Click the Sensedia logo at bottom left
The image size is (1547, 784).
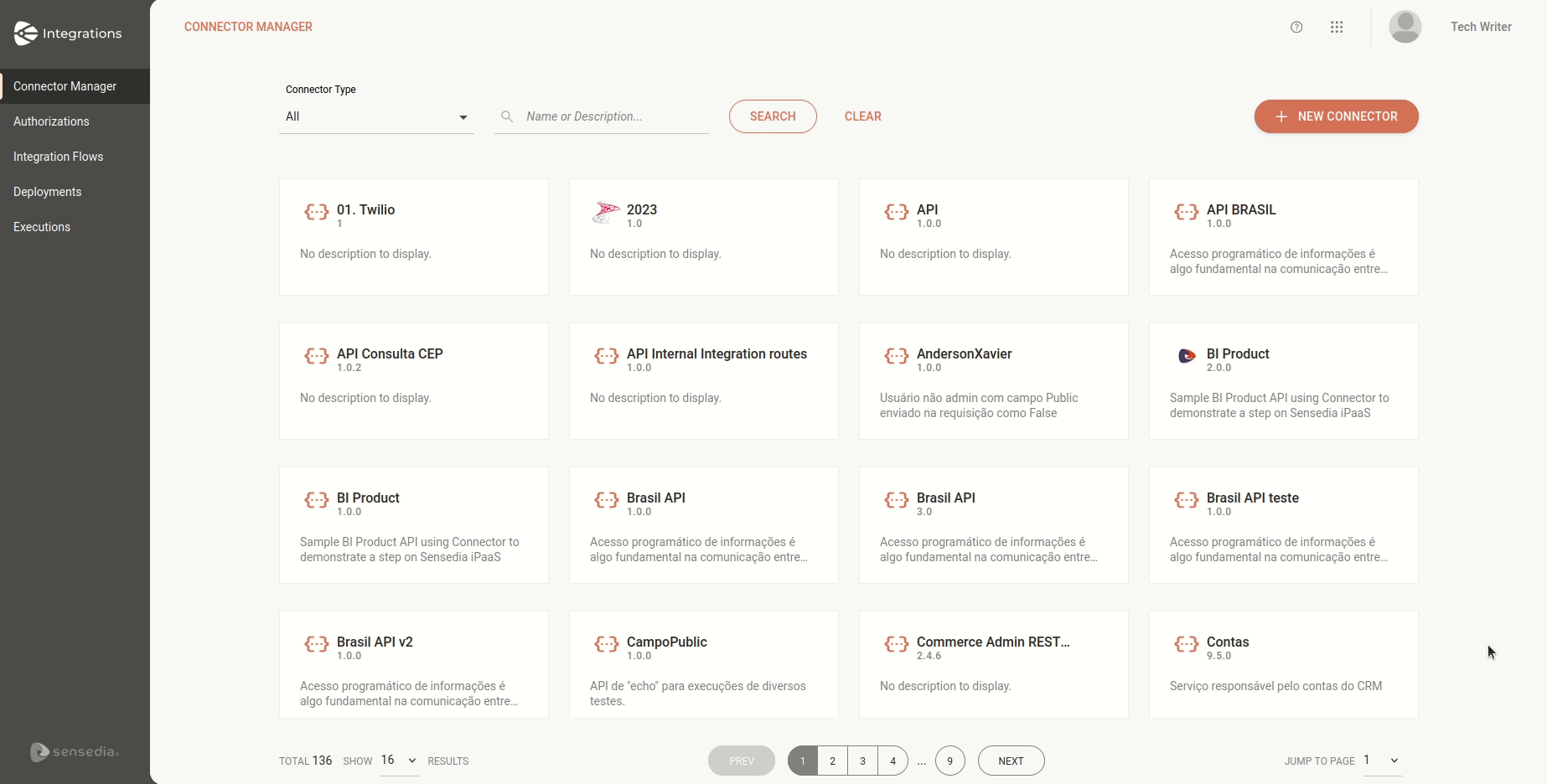click(74, 752)
